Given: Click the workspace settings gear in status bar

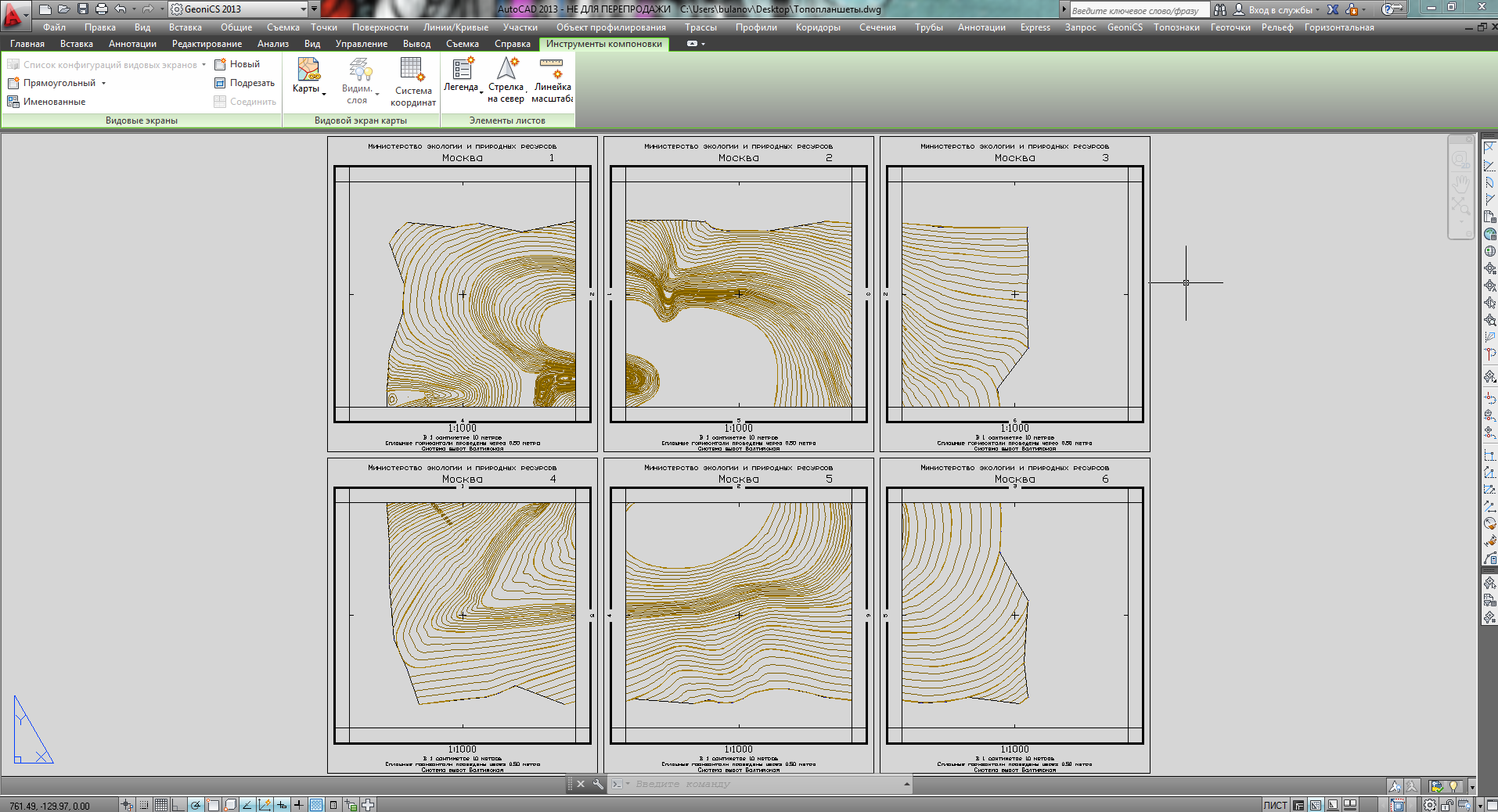Looking at the screenshot, I should (x=1429, y=805).
